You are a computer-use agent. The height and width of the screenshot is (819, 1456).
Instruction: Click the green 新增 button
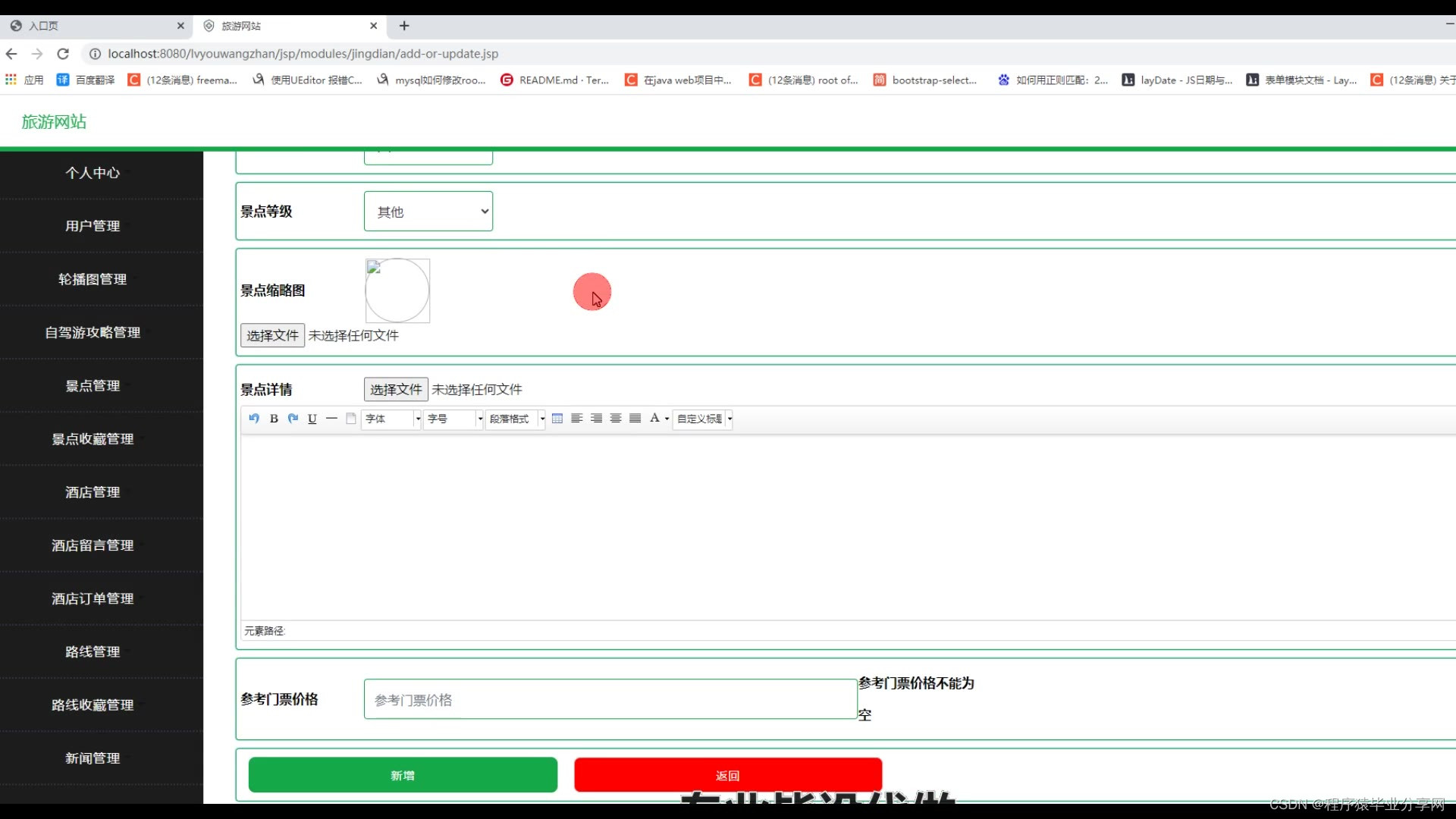point(403,775)
